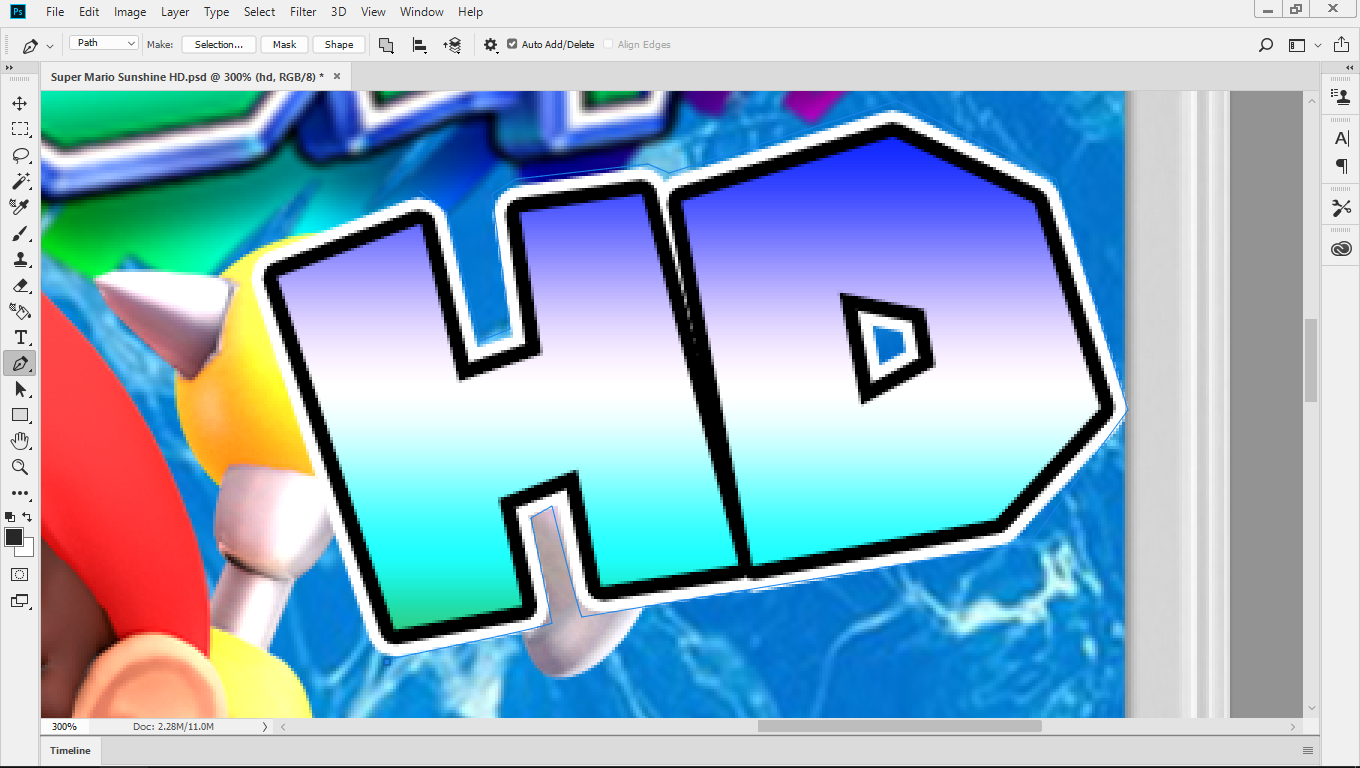The height and width of the screenshot is (768, 1360).
Task: Open the workspace switcher dropdown arrow
Action: tap(1318, 45)
